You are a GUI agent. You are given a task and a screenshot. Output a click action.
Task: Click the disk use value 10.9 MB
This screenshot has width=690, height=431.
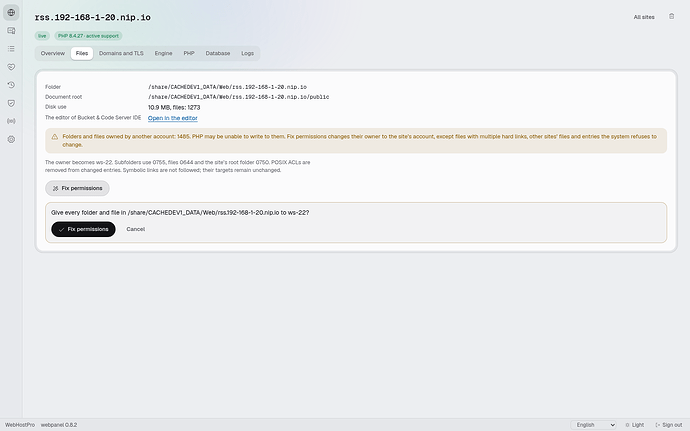(174, 107)
